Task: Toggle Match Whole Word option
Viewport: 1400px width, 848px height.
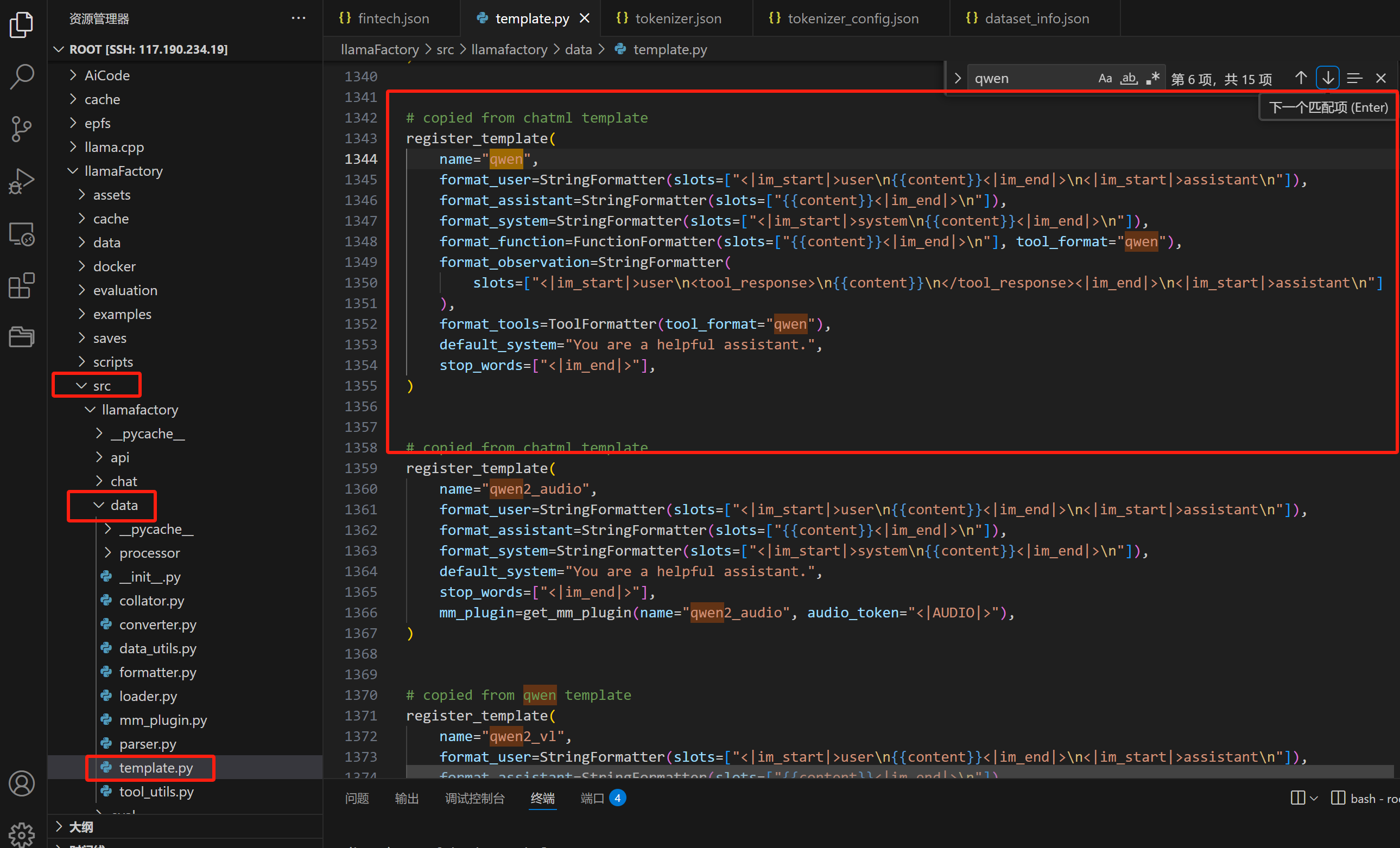Action: [x=1129, y=78]
